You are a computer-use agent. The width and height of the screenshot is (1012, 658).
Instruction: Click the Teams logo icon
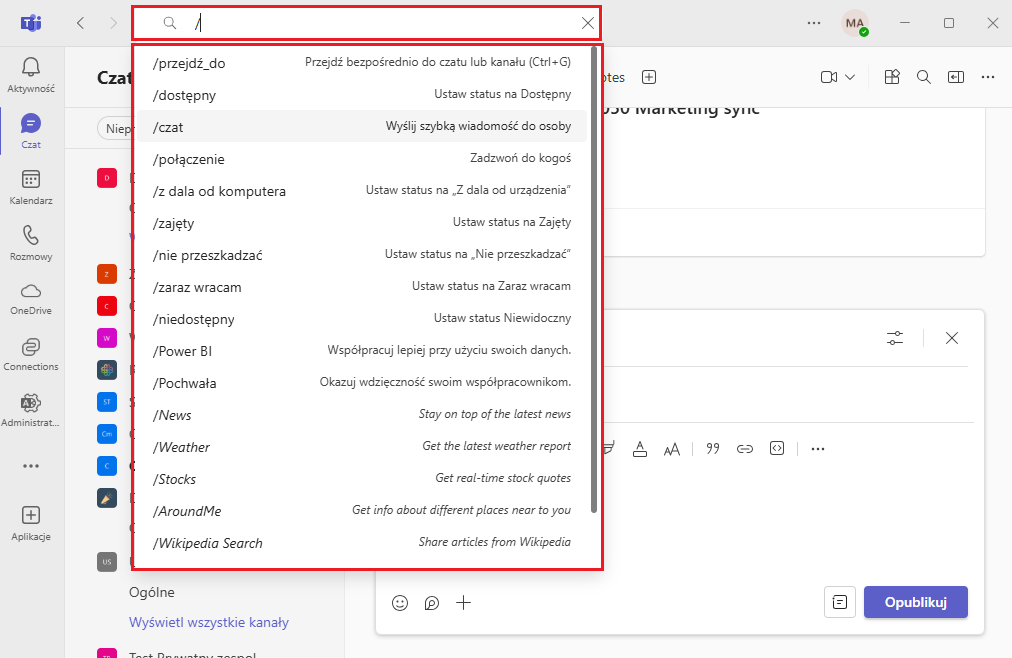tap(31, 23)
